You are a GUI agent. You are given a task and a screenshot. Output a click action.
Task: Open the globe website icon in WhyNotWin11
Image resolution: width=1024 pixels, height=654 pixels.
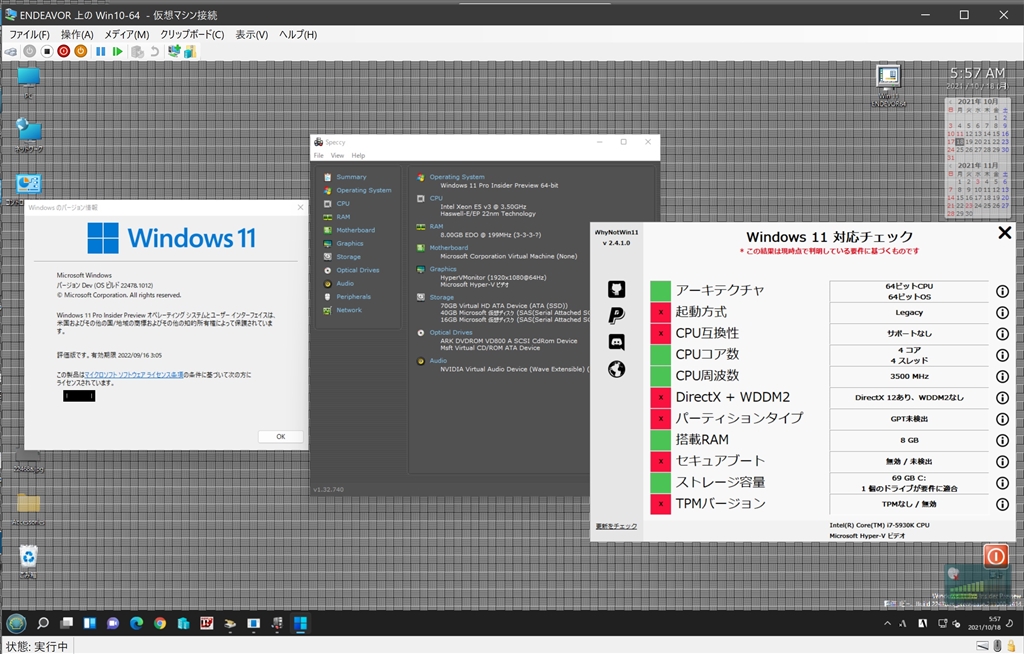(x=616, y=369)
